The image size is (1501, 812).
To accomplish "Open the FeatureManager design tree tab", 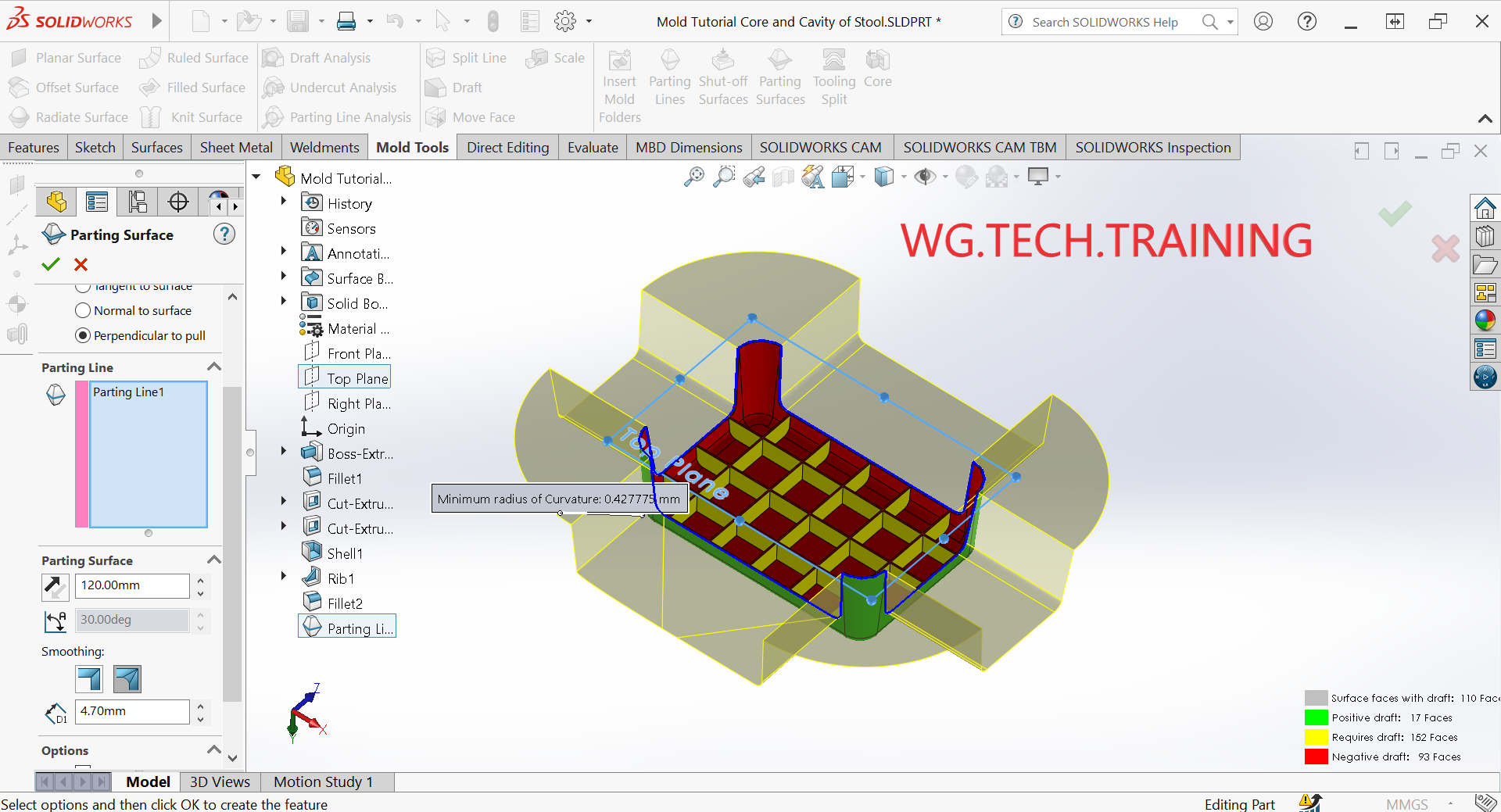I will (x=56, y=202).
